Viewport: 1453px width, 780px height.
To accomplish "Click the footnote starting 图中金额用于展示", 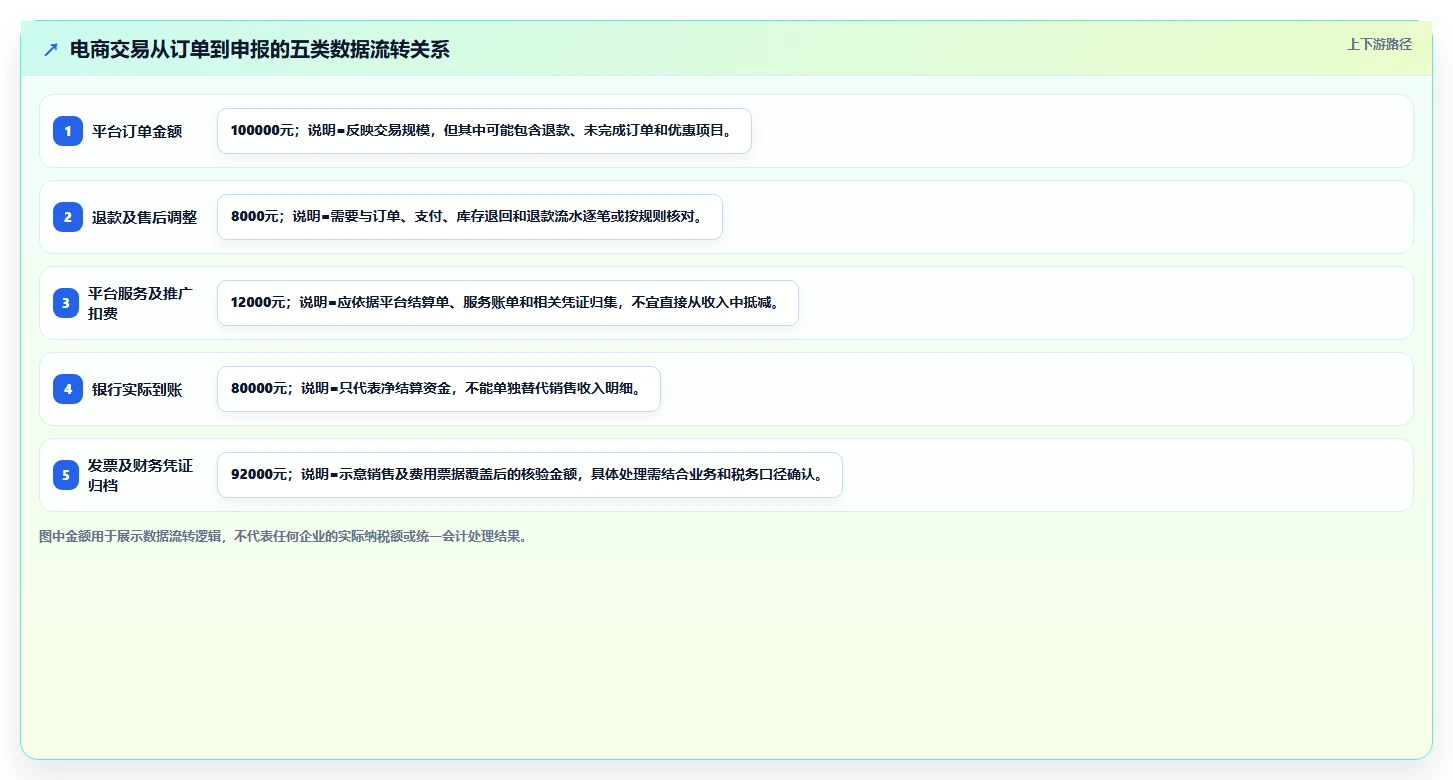I will tap(283, 536).
